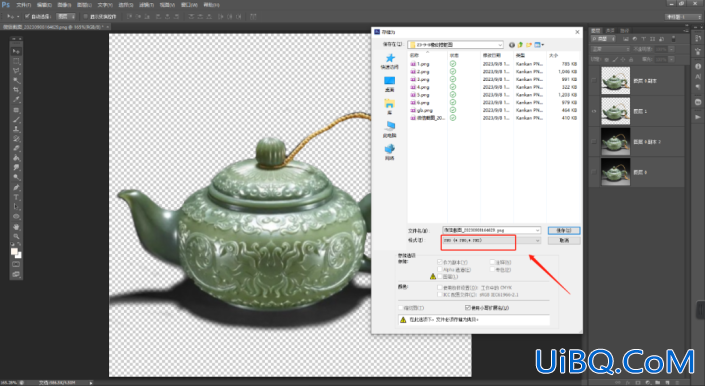The image size is (705, 386).
Task: Open the 滤镜 menu
Action: tap(147, 5)
